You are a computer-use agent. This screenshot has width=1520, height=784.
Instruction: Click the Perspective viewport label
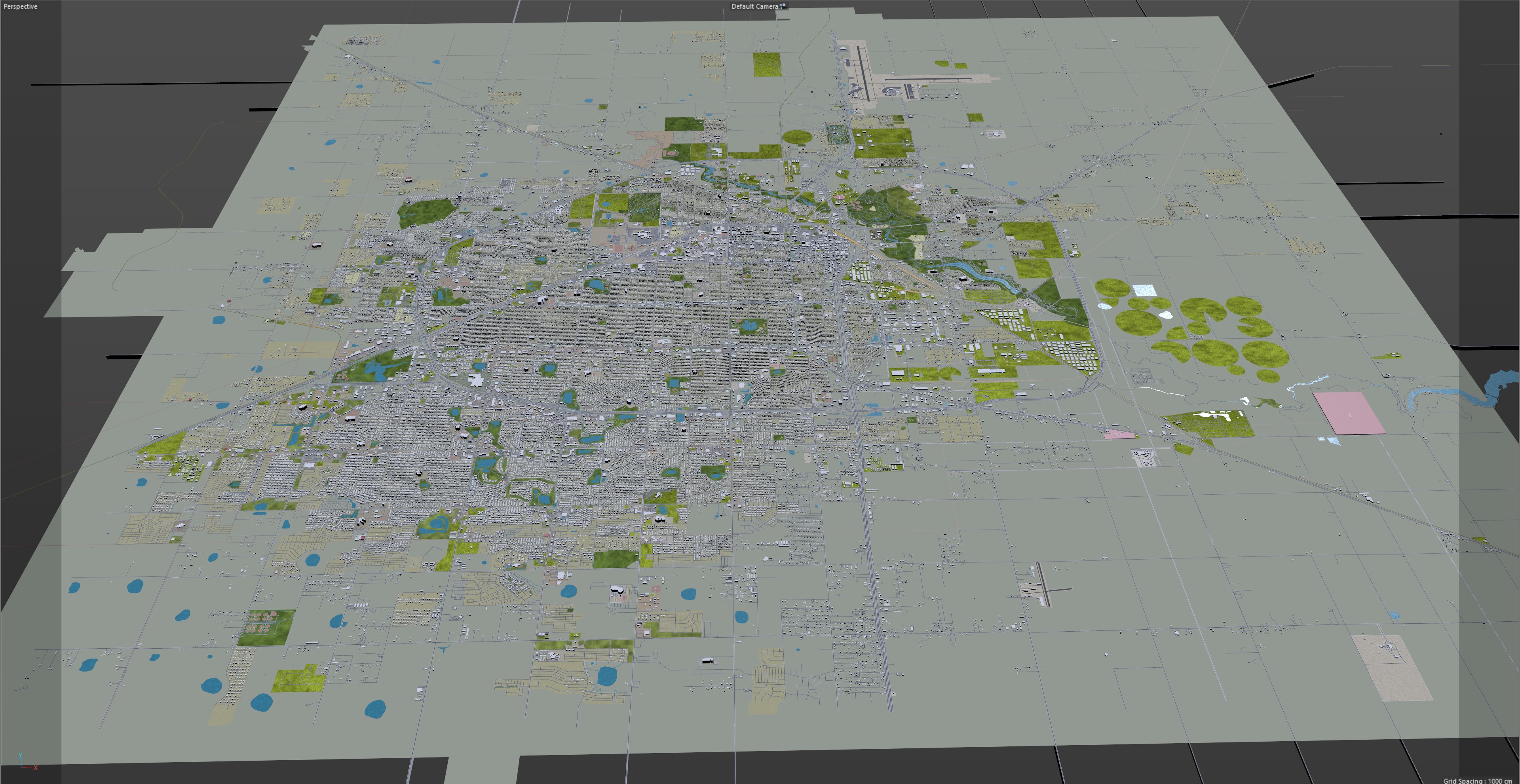[x=20, y=6]
